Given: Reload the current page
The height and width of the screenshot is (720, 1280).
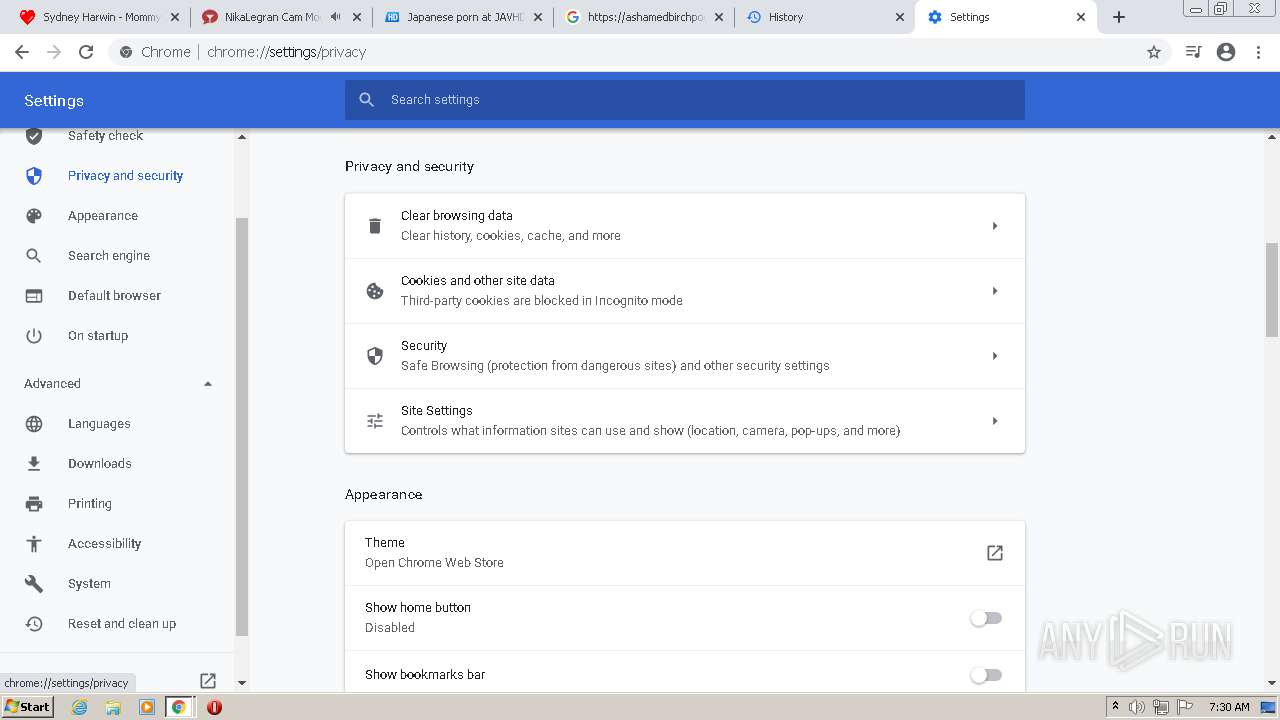Looking at the screenshot, I should coord(86,52).
